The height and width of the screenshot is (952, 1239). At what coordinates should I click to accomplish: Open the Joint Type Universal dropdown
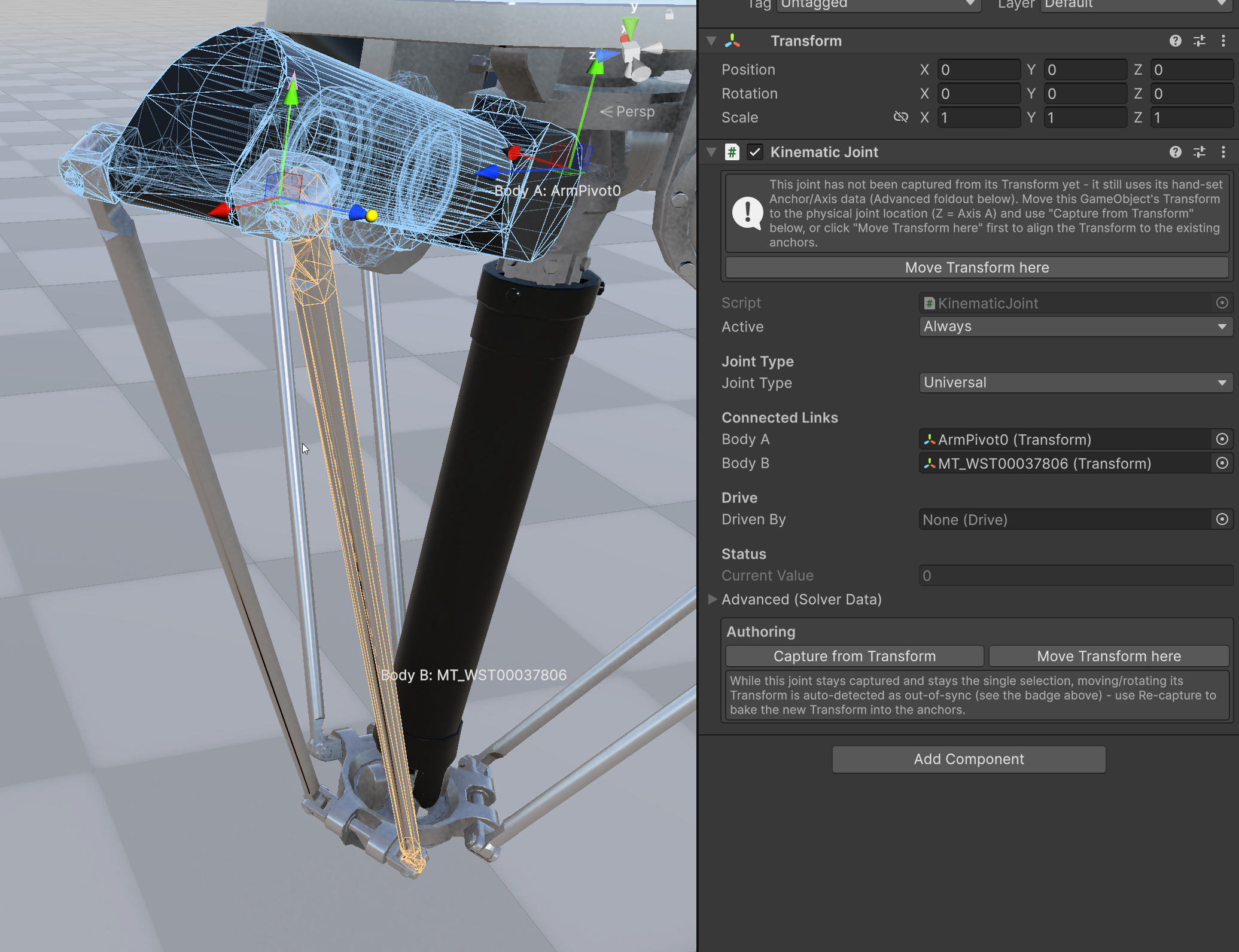pyautogui.click(x=1075, y=383)
